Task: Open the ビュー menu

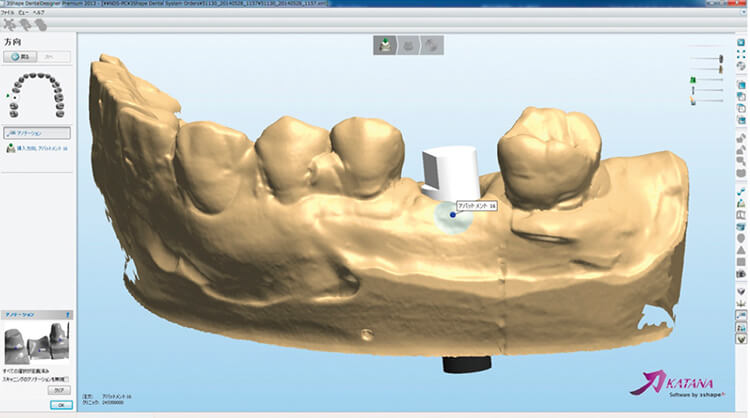Action: tap(23, 13)
